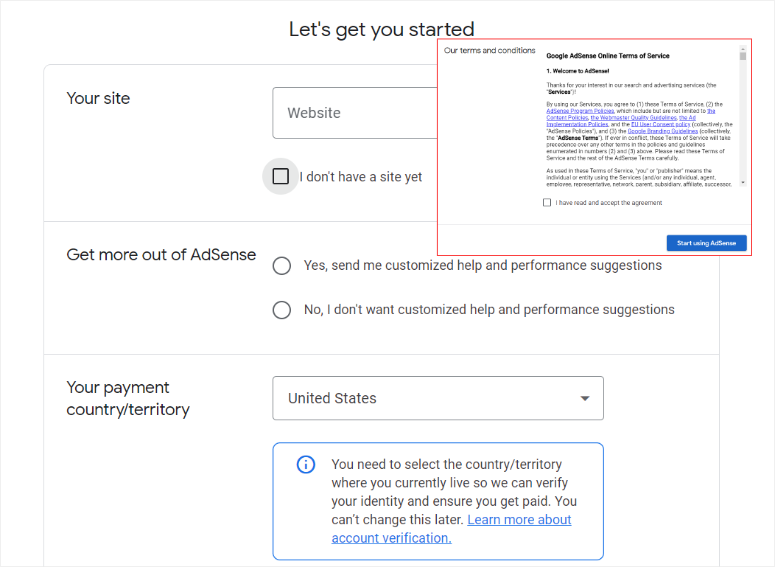Viewport: 775px width, 567px height.
Task: Click the terms scrollbar up arrow
Action: point(742,48)
